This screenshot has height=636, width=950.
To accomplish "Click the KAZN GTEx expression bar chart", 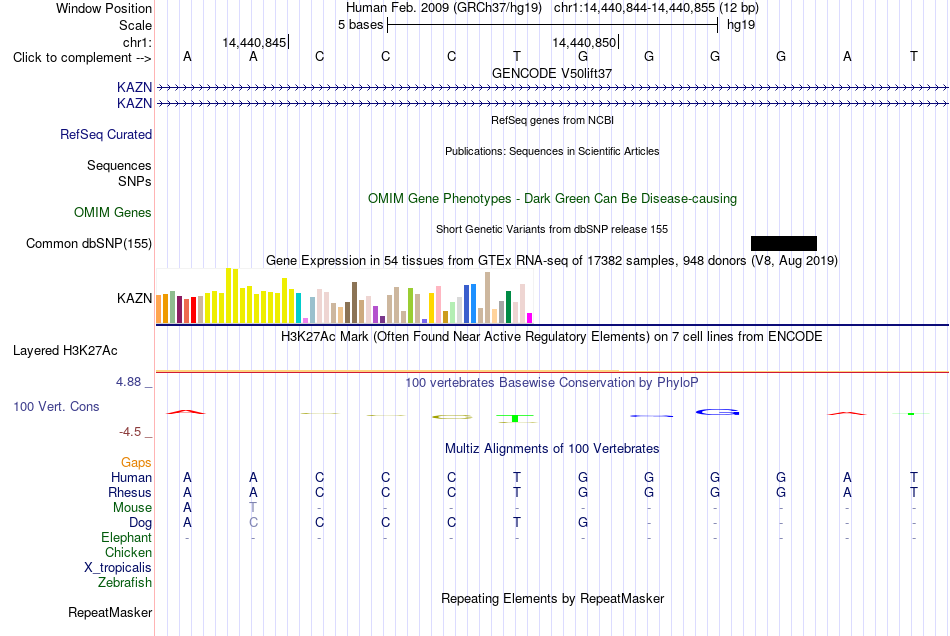I will point(344,296).
